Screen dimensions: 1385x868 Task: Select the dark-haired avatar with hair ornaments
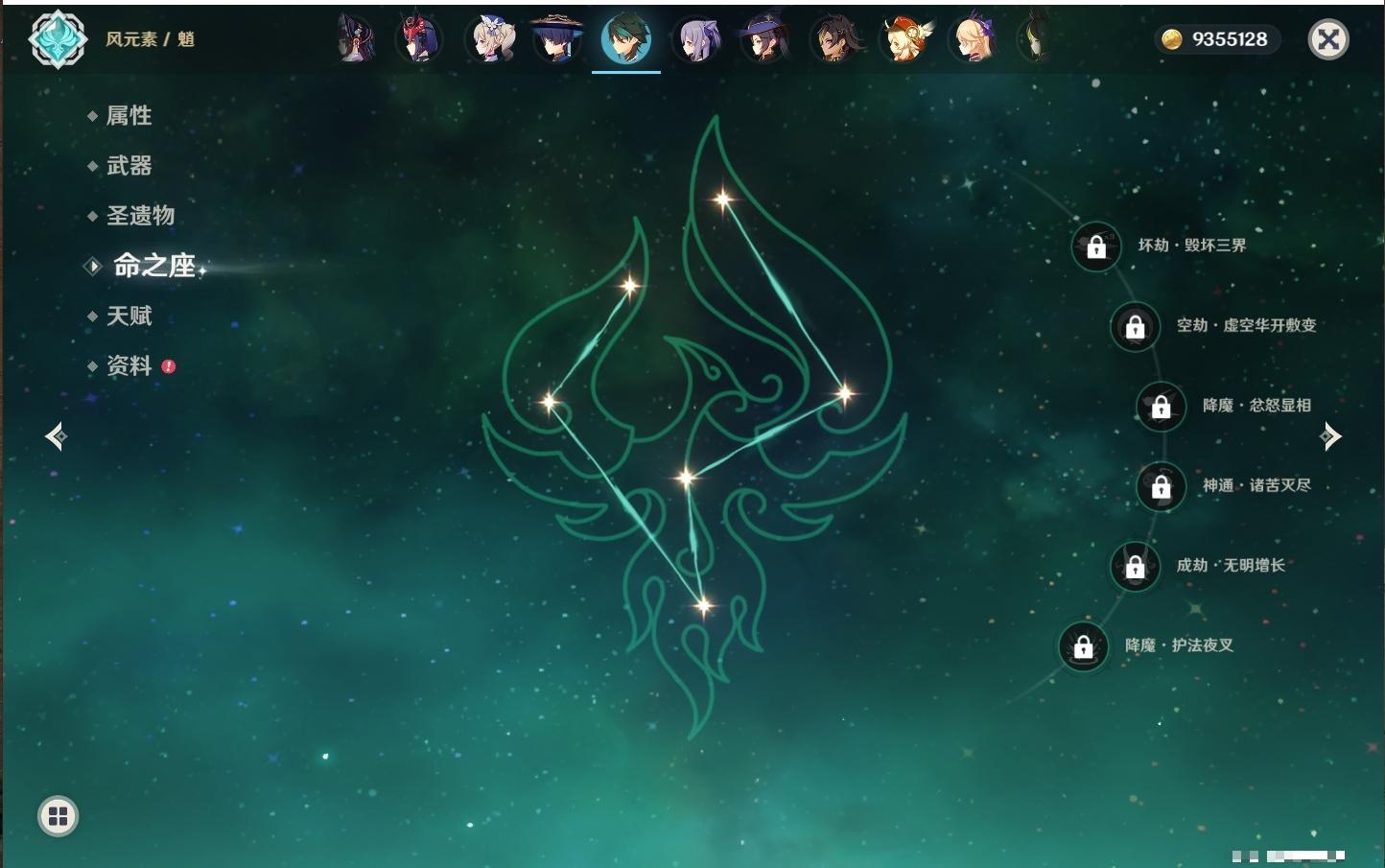click(x=356, y=39)
